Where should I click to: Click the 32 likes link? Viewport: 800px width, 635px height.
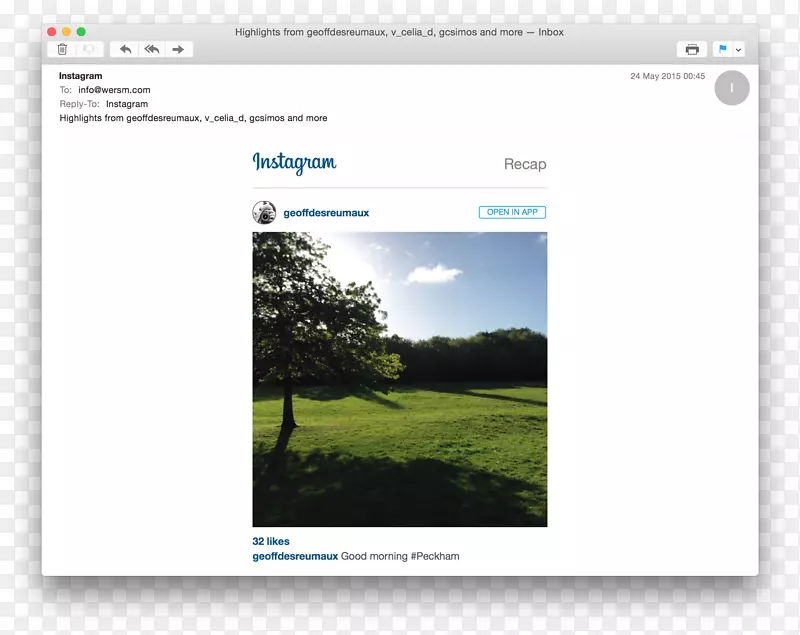[271, 541]
